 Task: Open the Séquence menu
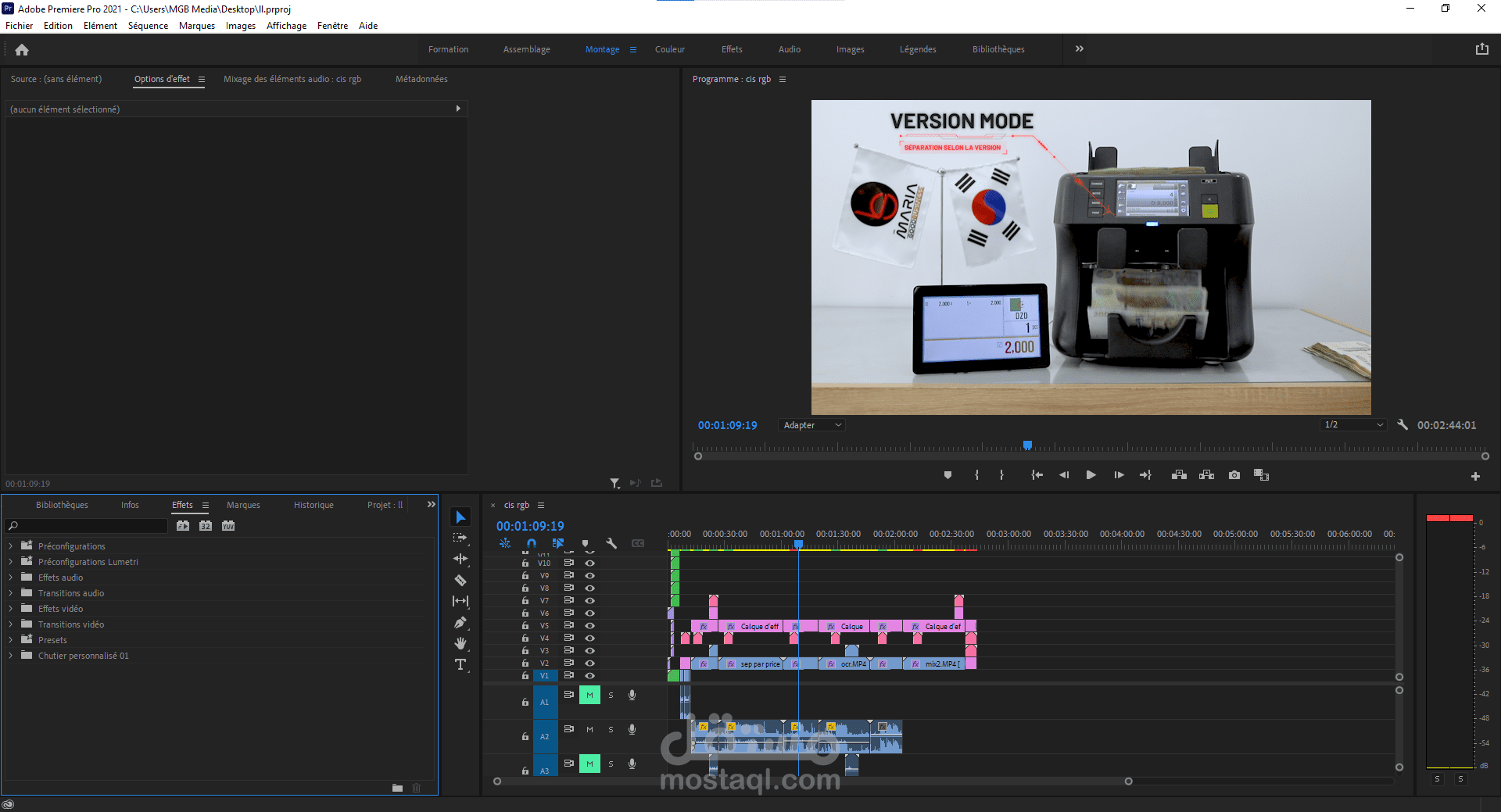click(x=148, y=26)
